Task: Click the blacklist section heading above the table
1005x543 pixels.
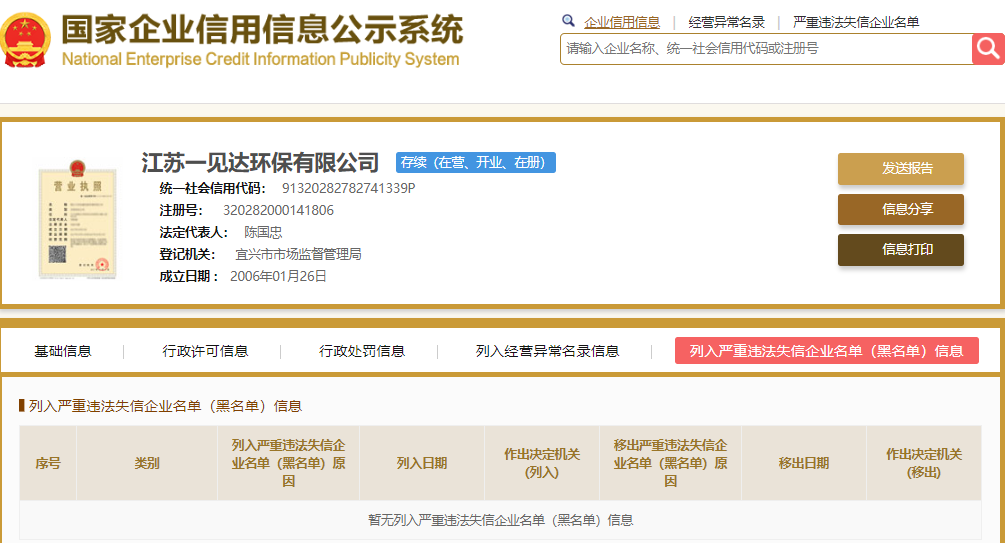Action: 165,406
